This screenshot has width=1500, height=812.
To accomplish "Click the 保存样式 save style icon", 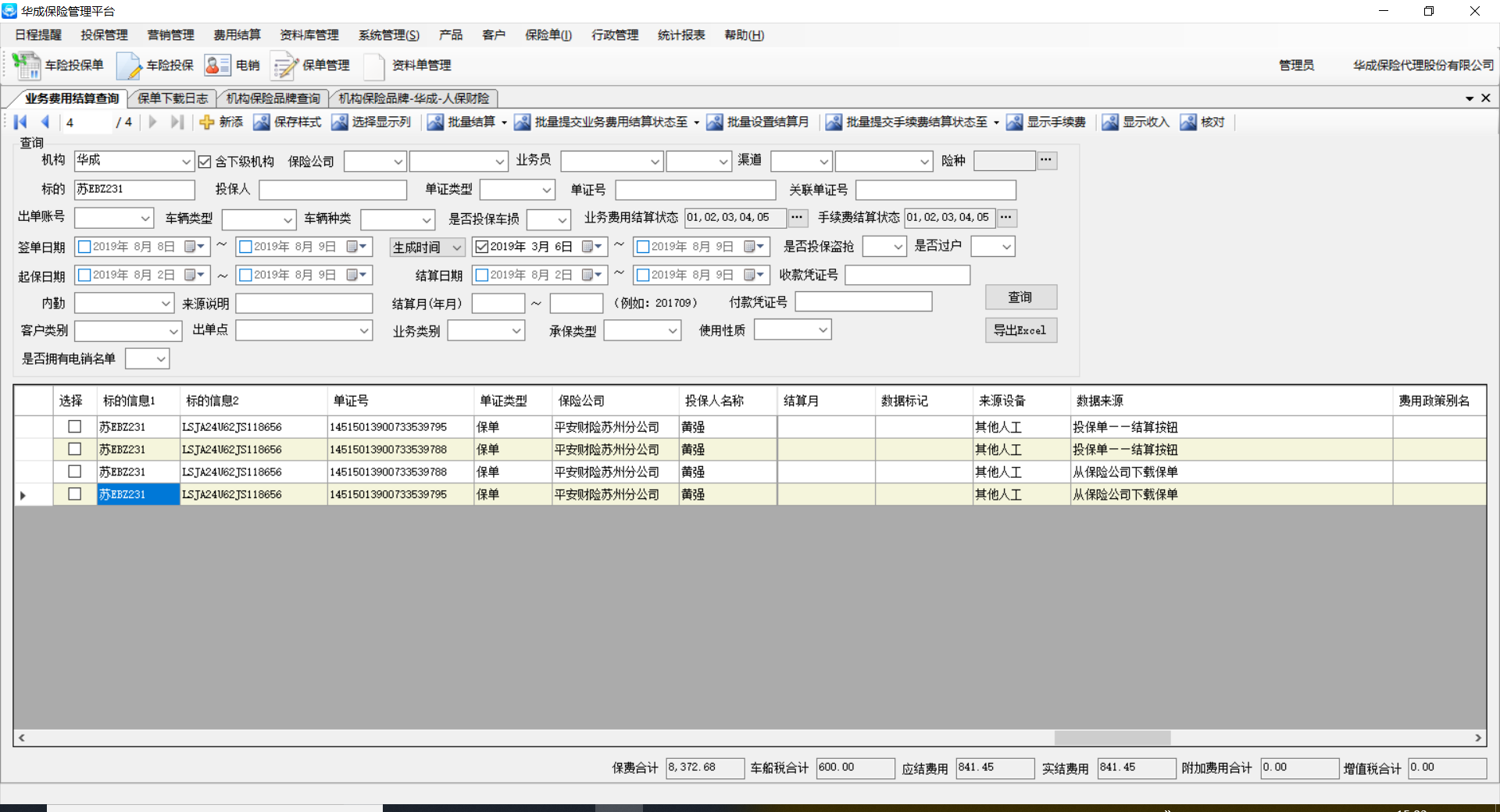I will 262,122.
